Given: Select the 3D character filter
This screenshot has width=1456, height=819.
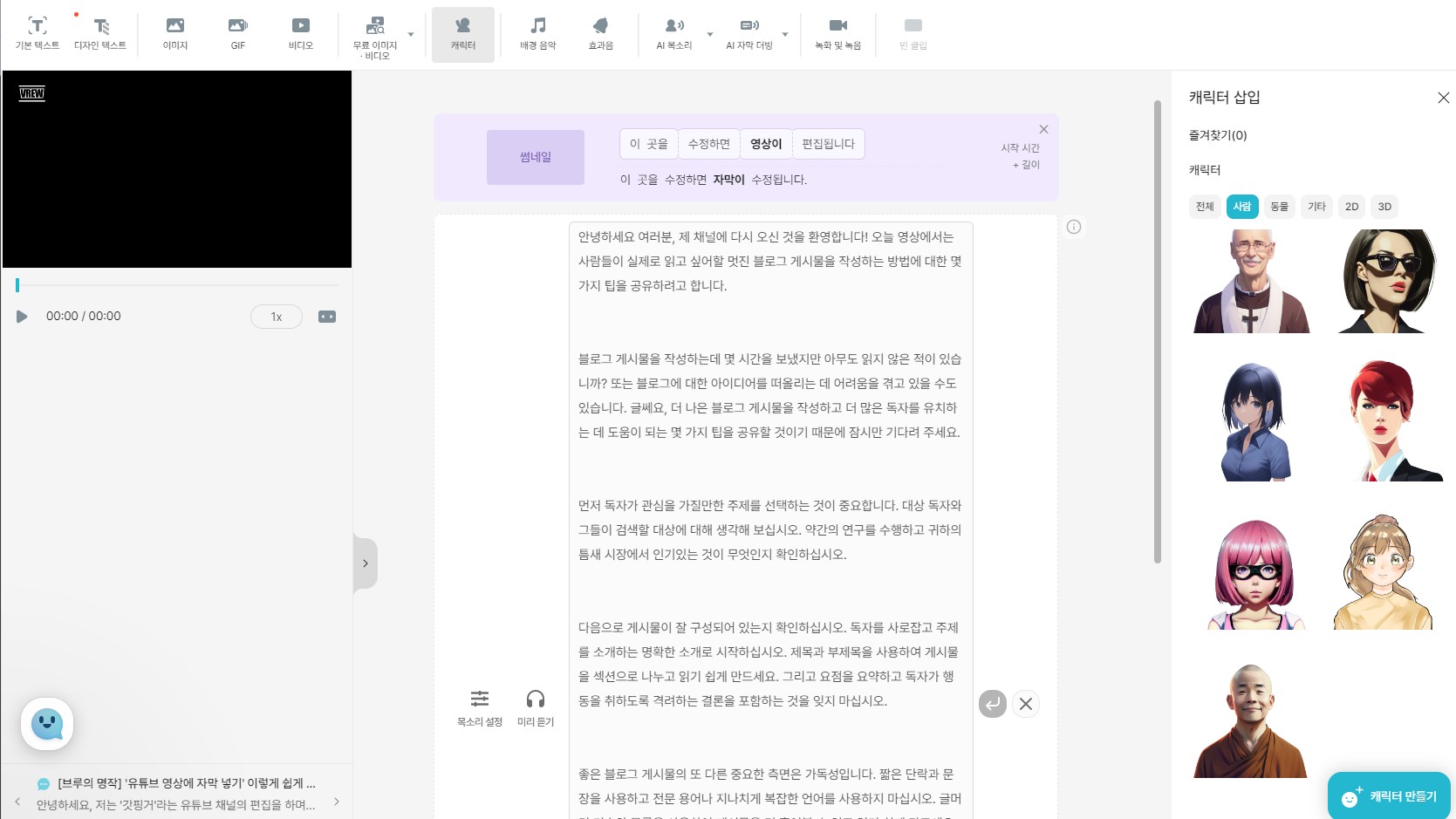Looking at the screenshot, I should [1384, 207].
